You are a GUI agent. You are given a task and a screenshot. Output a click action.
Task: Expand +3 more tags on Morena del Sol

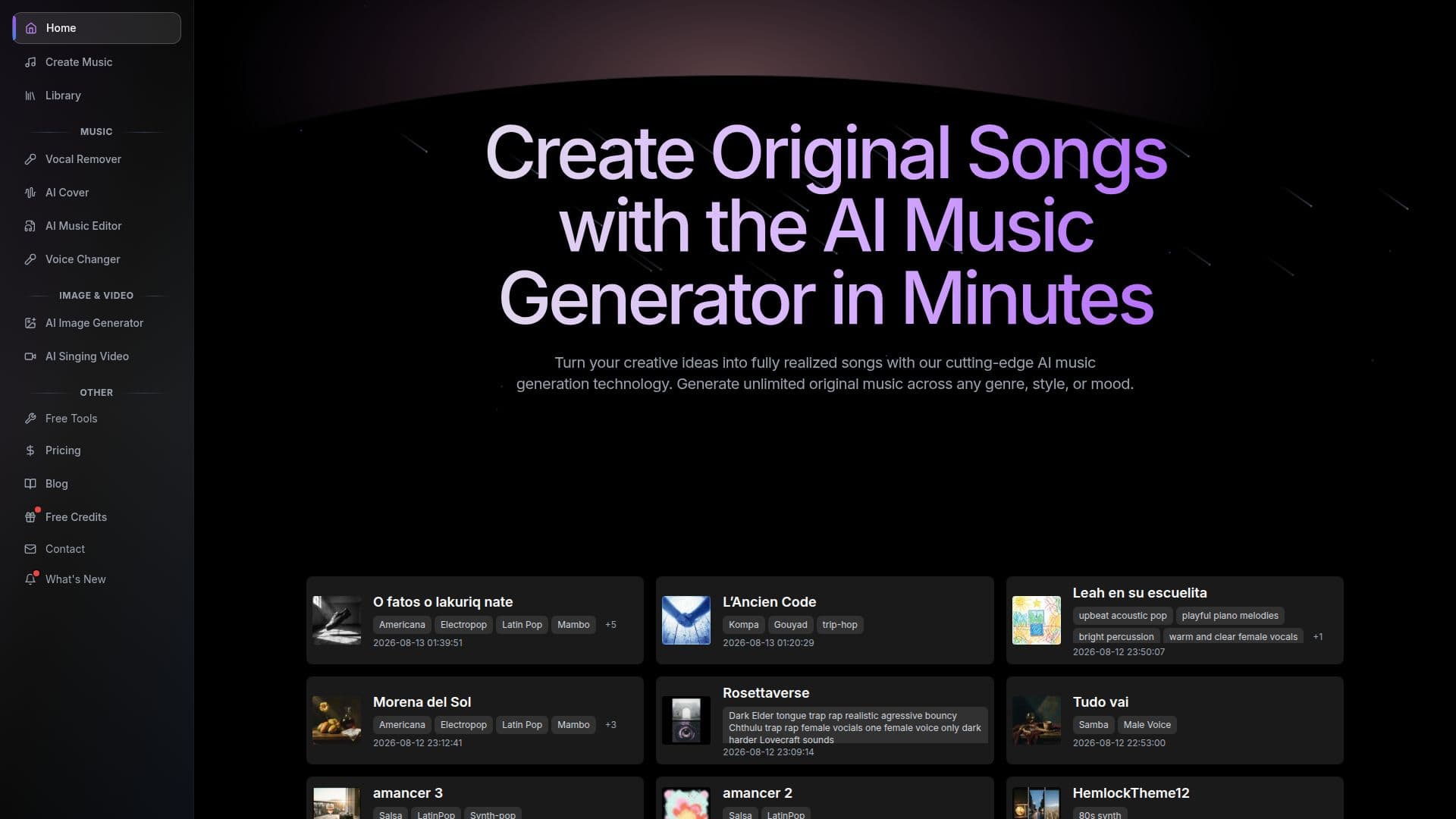610,725
